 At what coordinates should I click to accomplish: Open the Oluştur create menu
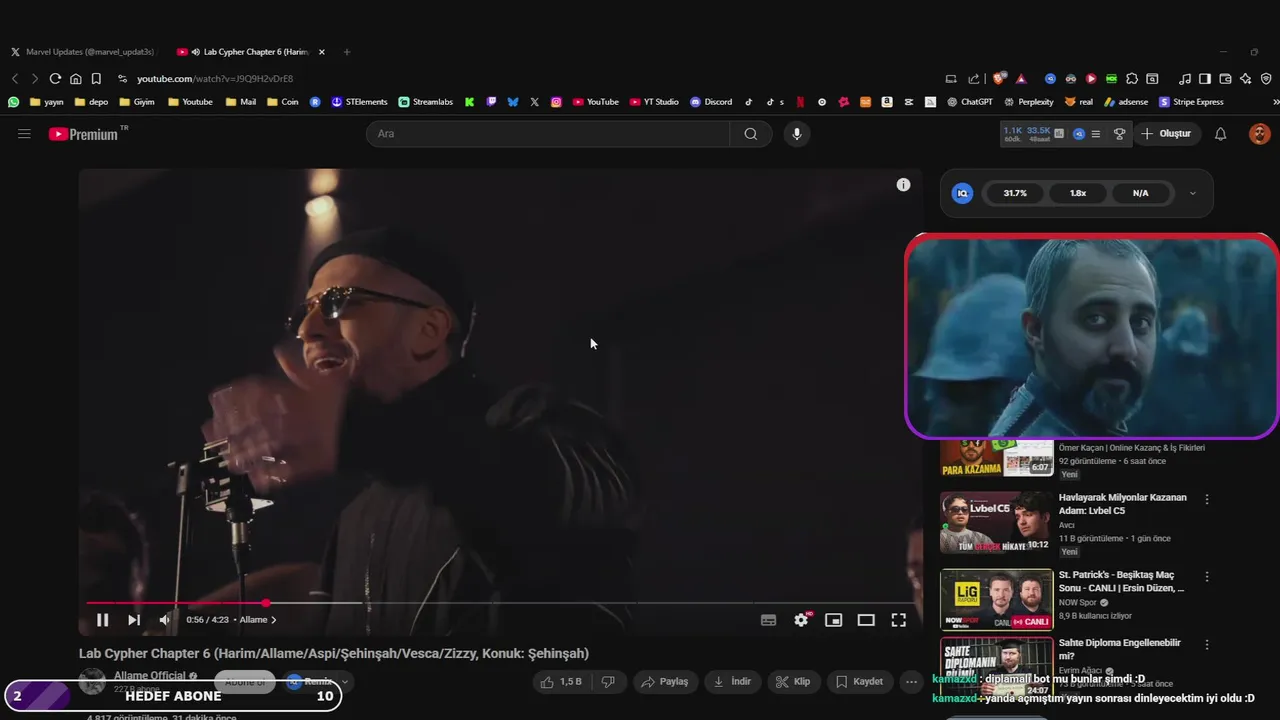tap(1166, 134)
